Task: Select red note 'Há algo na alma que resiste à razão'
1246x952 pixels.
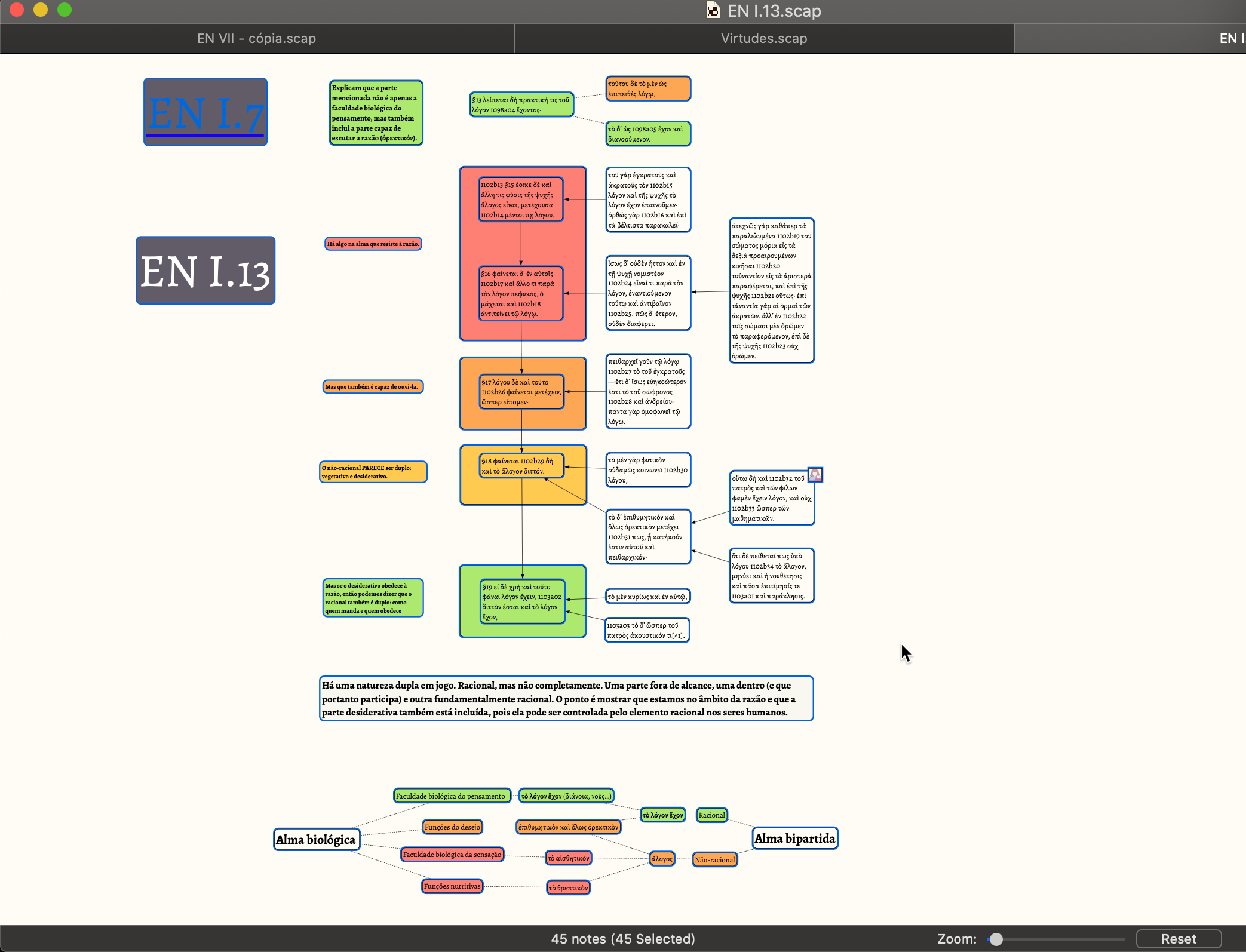Action: 373,244
